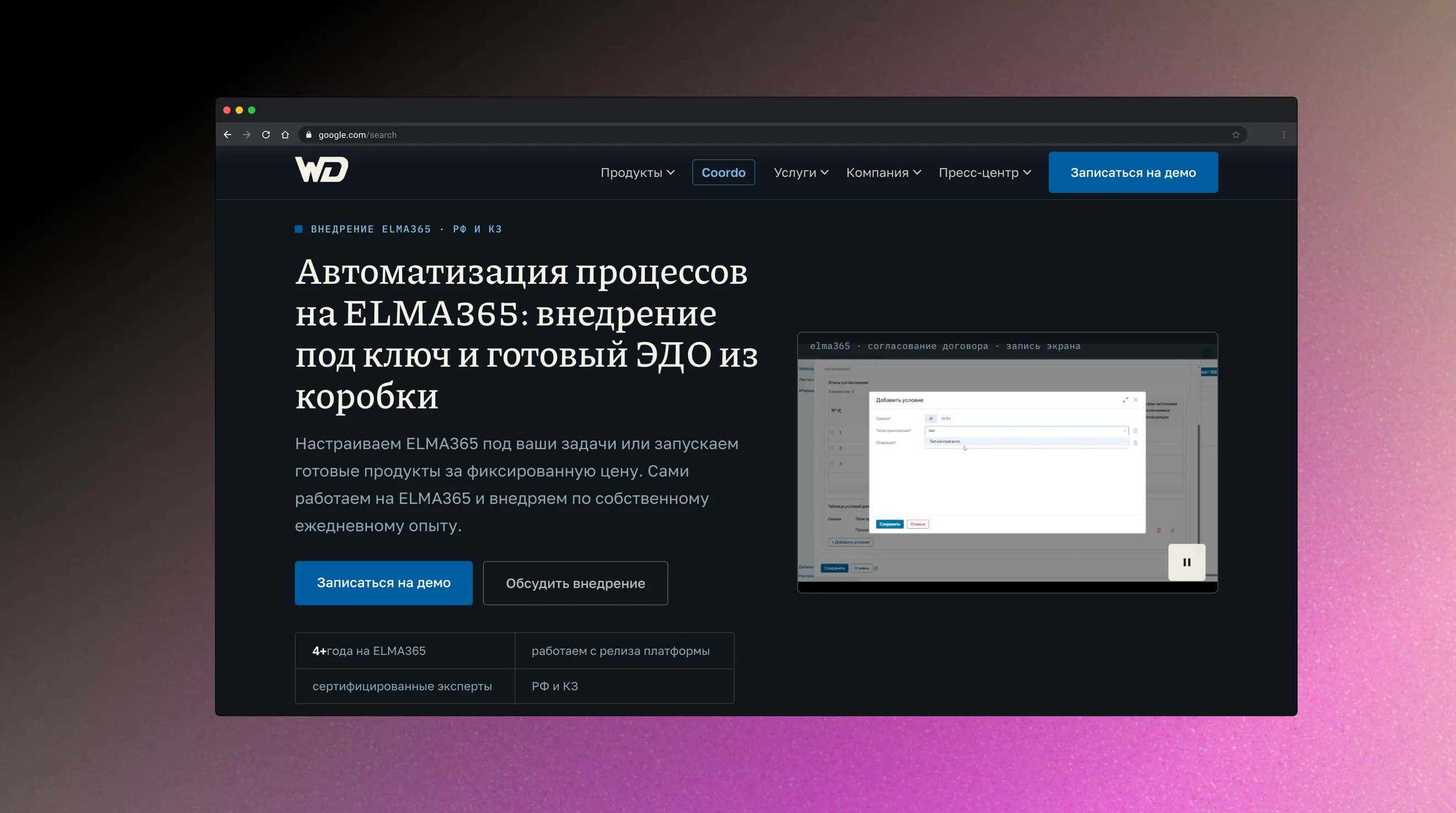Click the WD logo
Screen dimensions: 1456x813
(321, 170)
